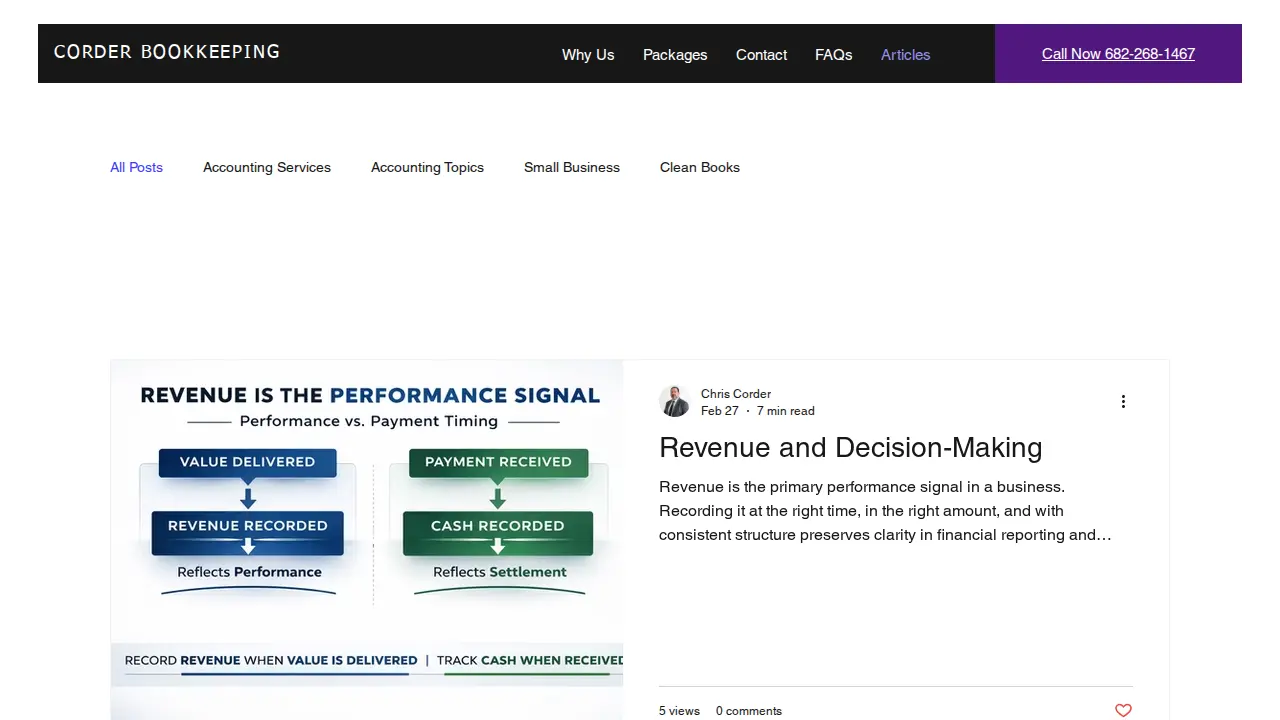Viewport: 1280px width, 720px height.
Task: Open the Revenue performance signal thumbnail image
Action: (367, 540)
